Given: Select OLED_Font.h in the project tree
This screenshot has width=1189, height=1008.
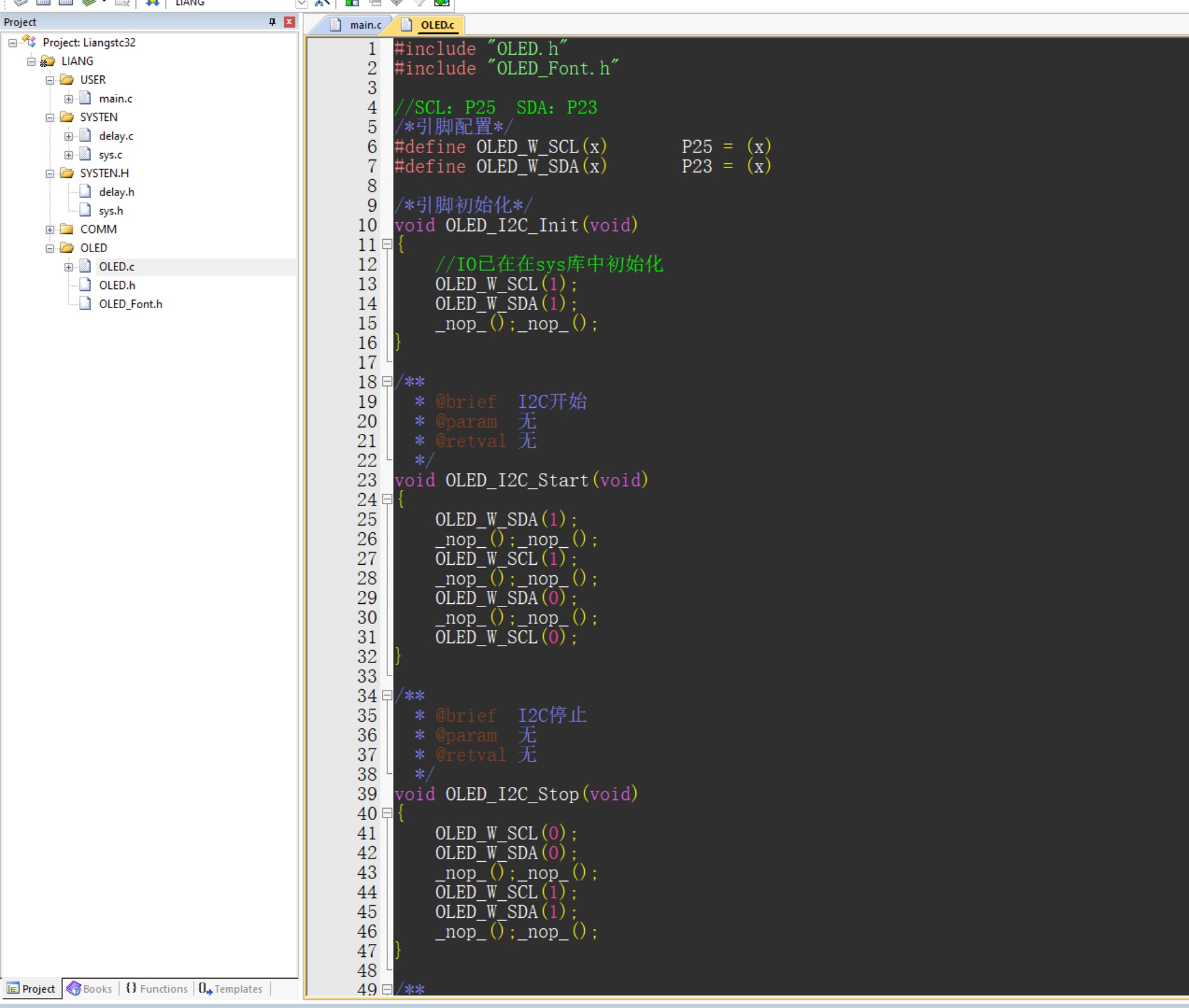Looking at the screenshot, I should [x=130, y=304].
